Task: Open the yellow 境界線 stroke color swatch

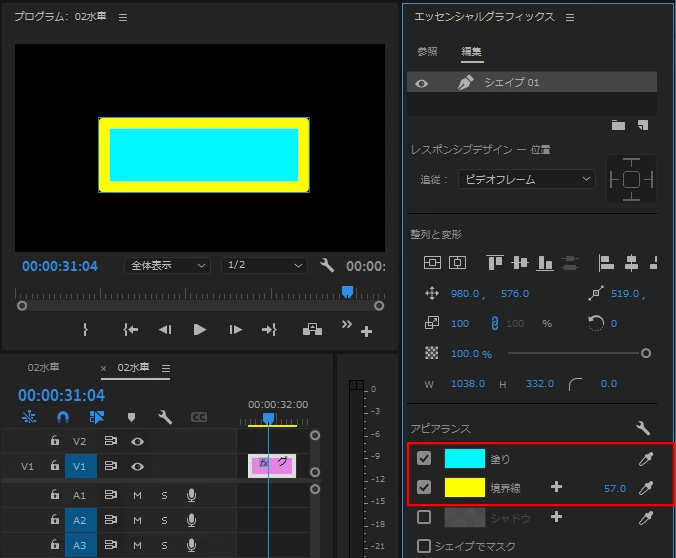Action: coord(464,488)
